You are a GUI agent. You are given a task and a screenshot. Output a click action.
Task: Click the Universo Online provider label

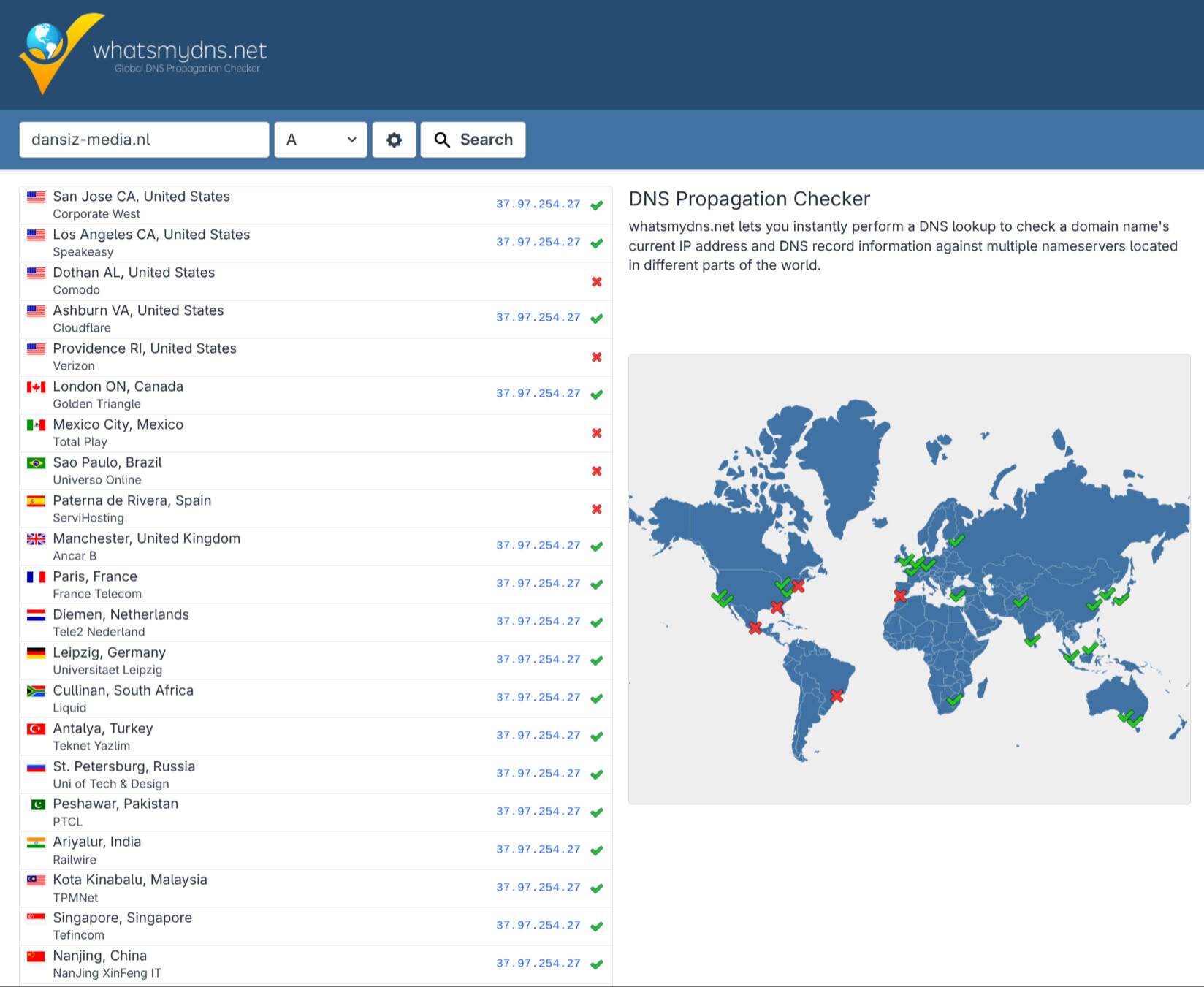click(x=97, y=480)
